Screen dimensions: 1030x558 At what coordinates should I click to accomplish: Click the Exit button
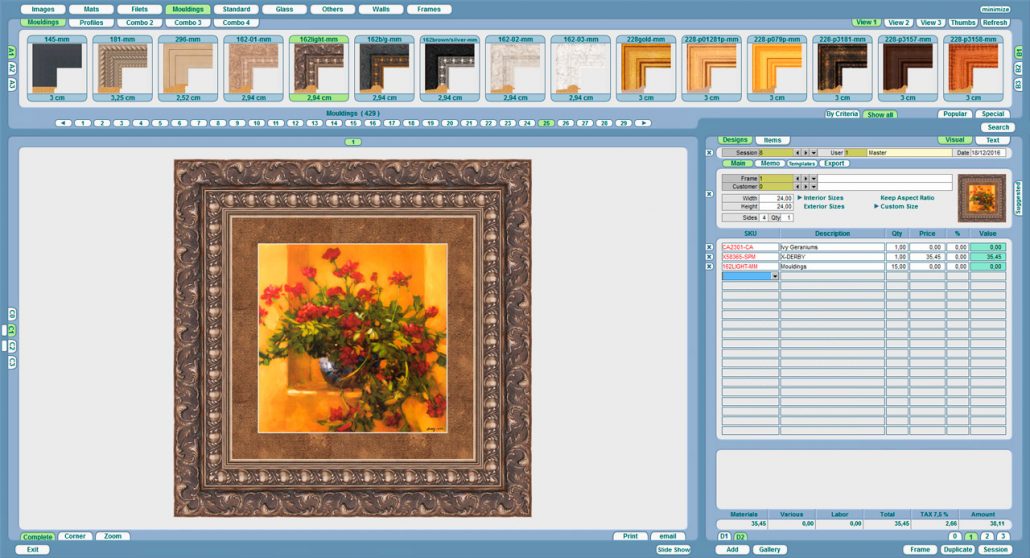[x=33, y=549]
